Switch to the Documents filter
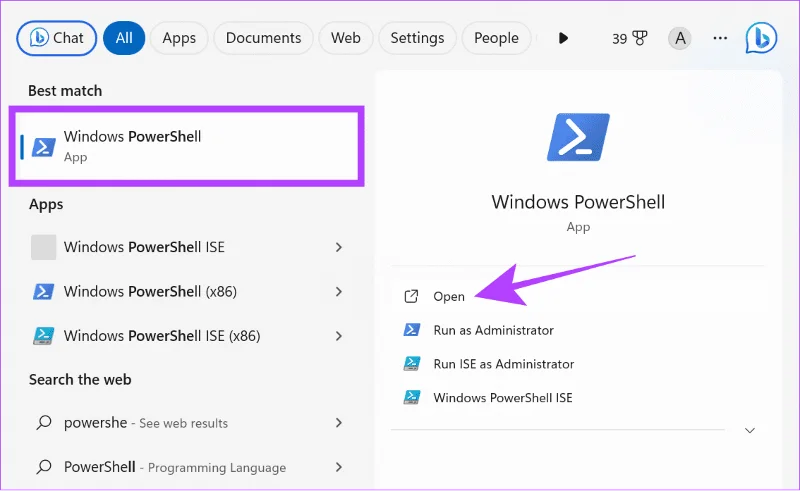 click(263, 38)
